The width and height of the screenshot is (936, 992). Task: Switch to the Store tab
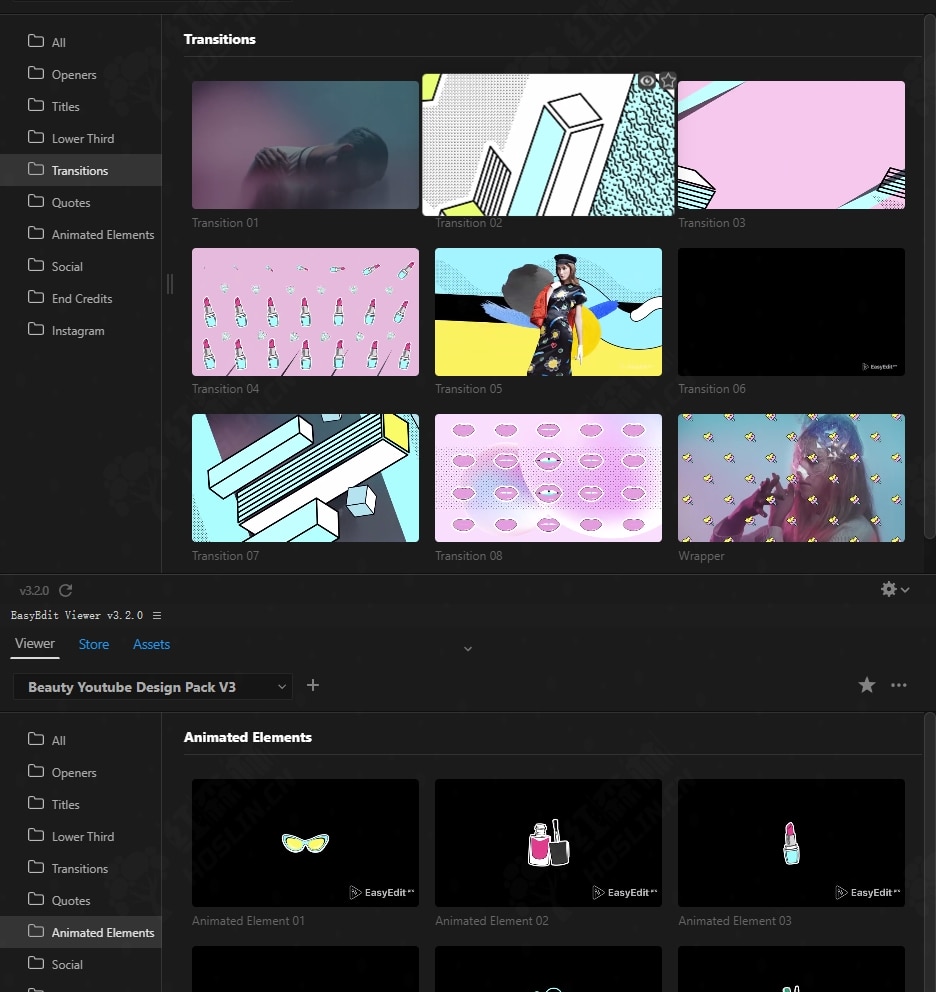coord(94,644)
